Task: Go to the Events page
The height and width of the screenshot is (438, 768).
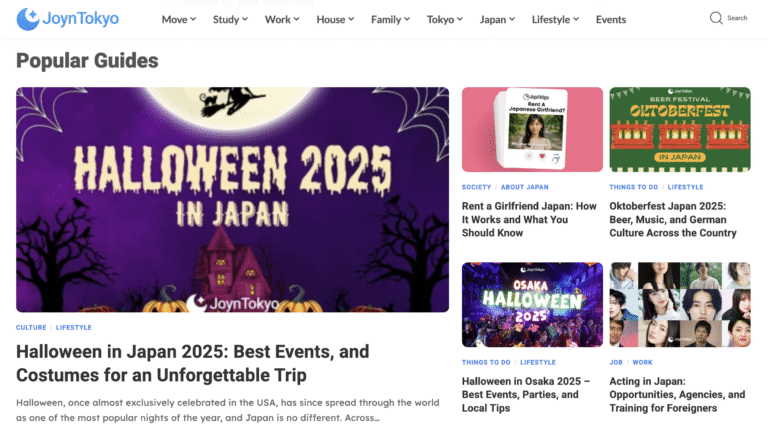Action: 611,19
